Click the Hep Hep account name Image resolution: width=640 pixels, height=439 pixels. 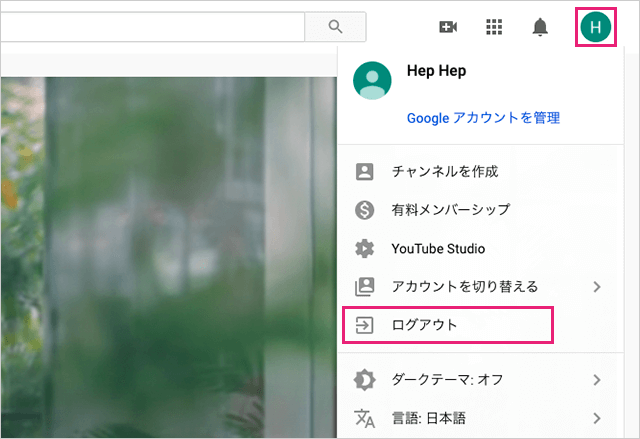coord(436,72)
